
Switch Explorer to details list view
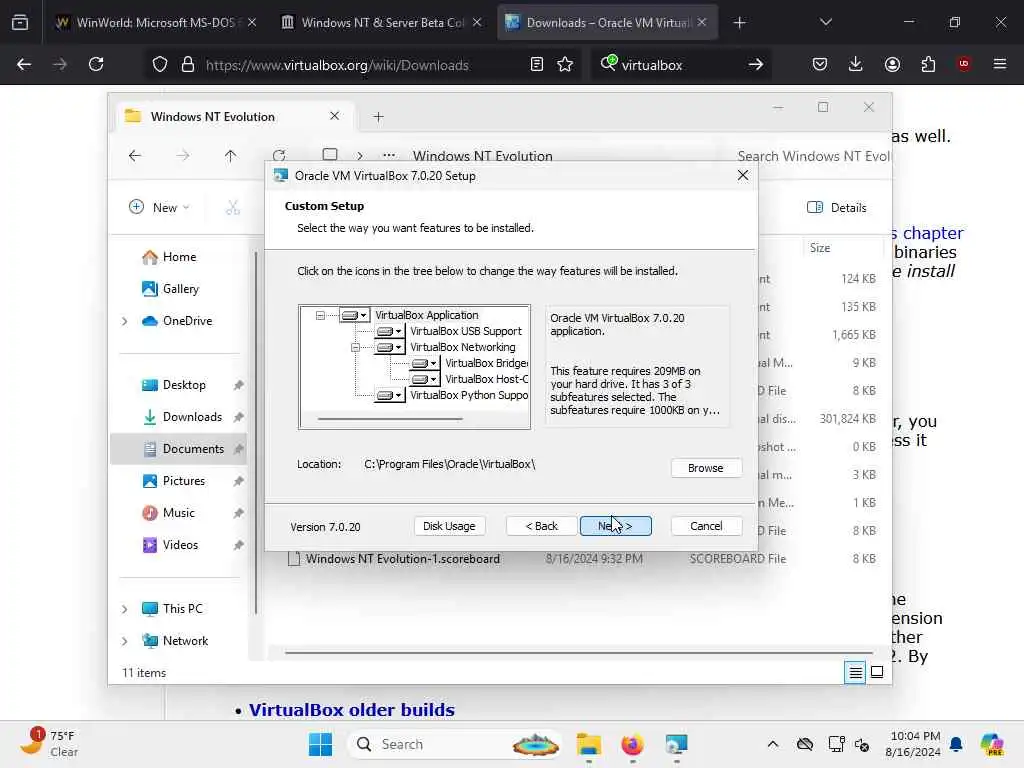point(855,672)
